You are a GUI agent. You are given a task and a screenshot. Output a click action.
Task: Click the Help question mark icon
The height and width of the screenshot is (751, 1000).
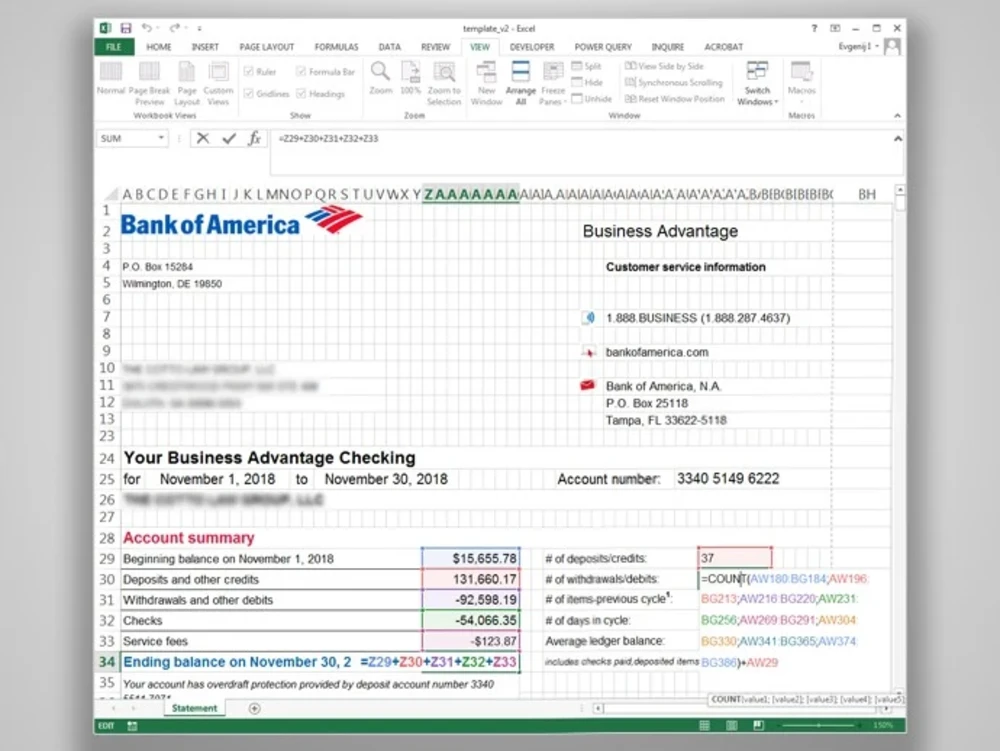coord(814,29)
